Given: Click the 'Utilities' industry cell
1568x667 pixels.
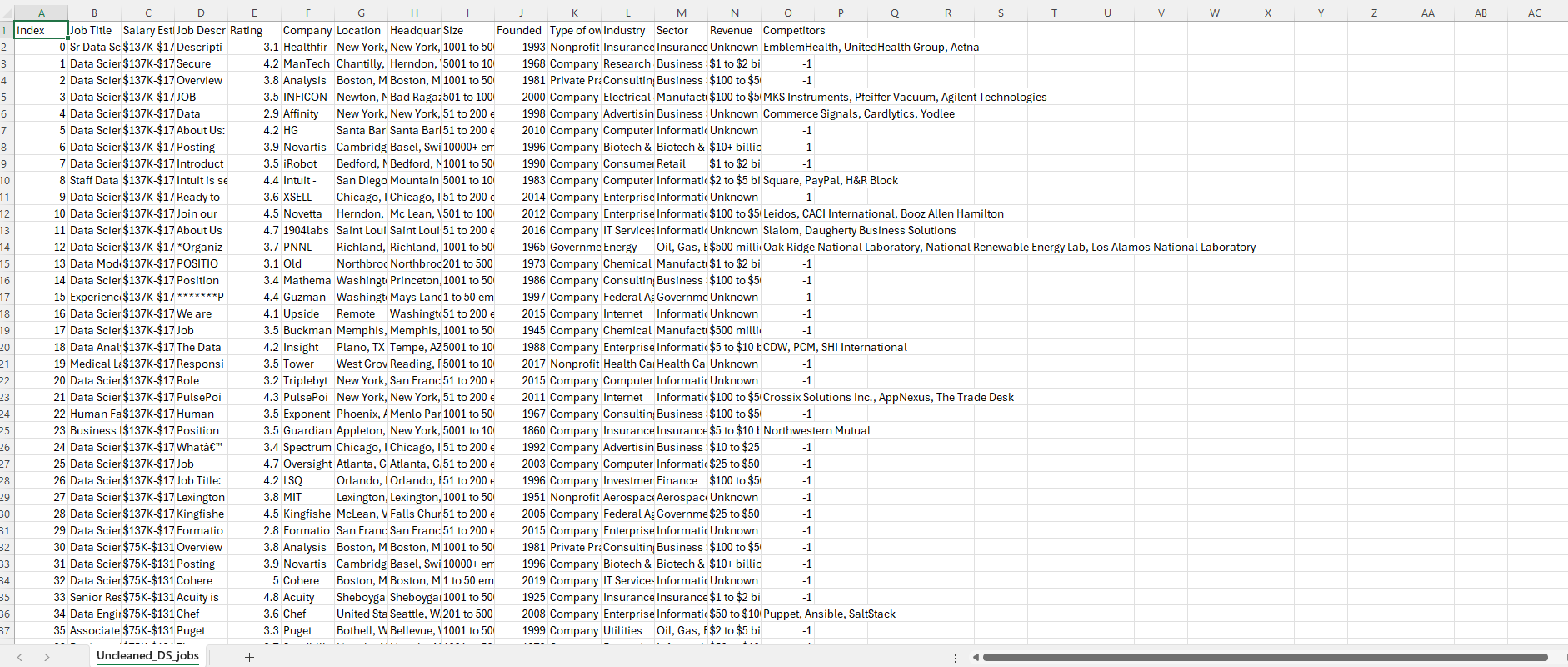Looking at the screenshot, I should tap(627, 630).
